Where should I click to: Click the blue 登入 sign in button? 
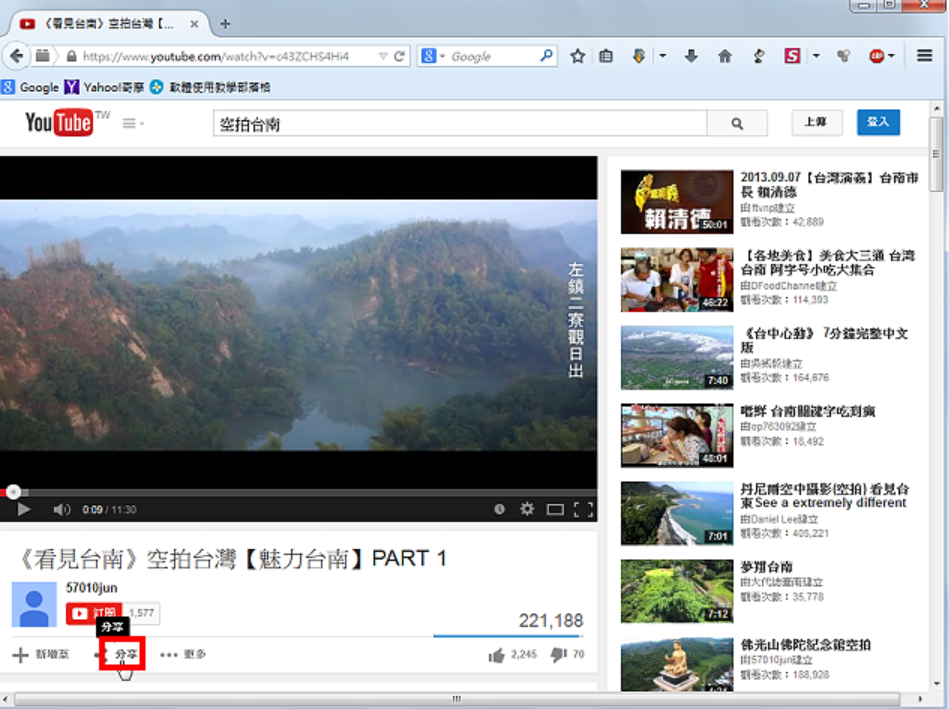[878, 122]
